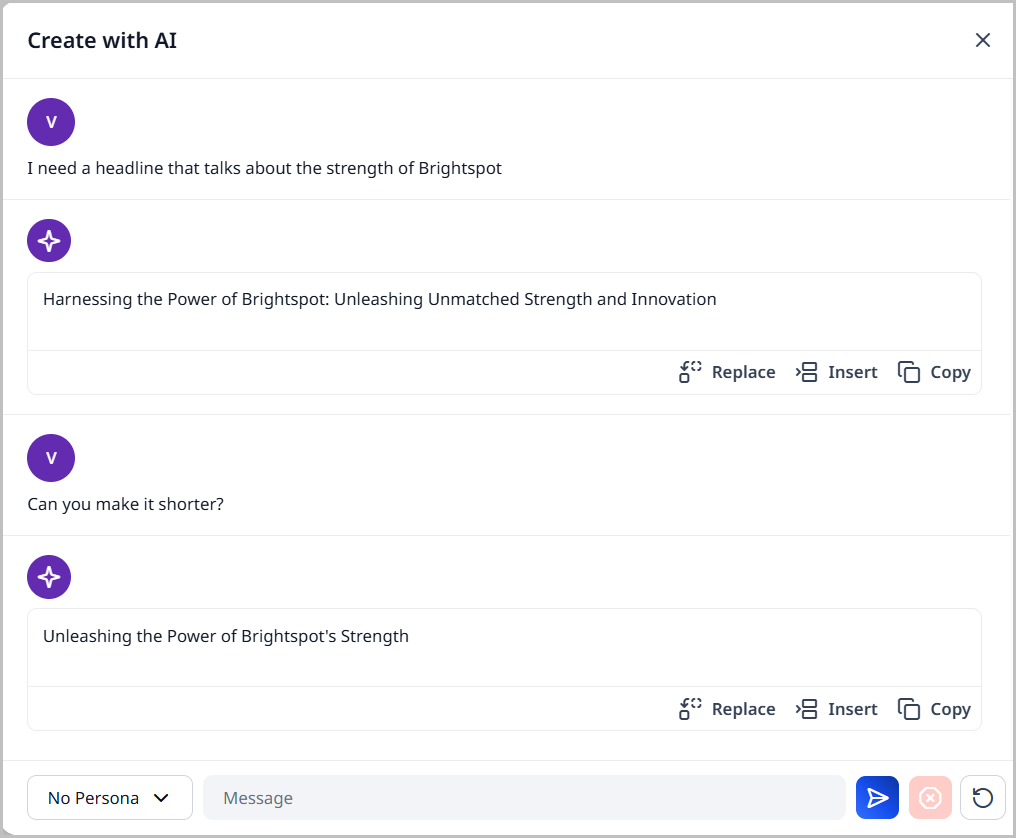The height and width of the screenshot is (838, 1016).
Task: Click the Create with AI dialog title
Action: (x=102, y=40)
